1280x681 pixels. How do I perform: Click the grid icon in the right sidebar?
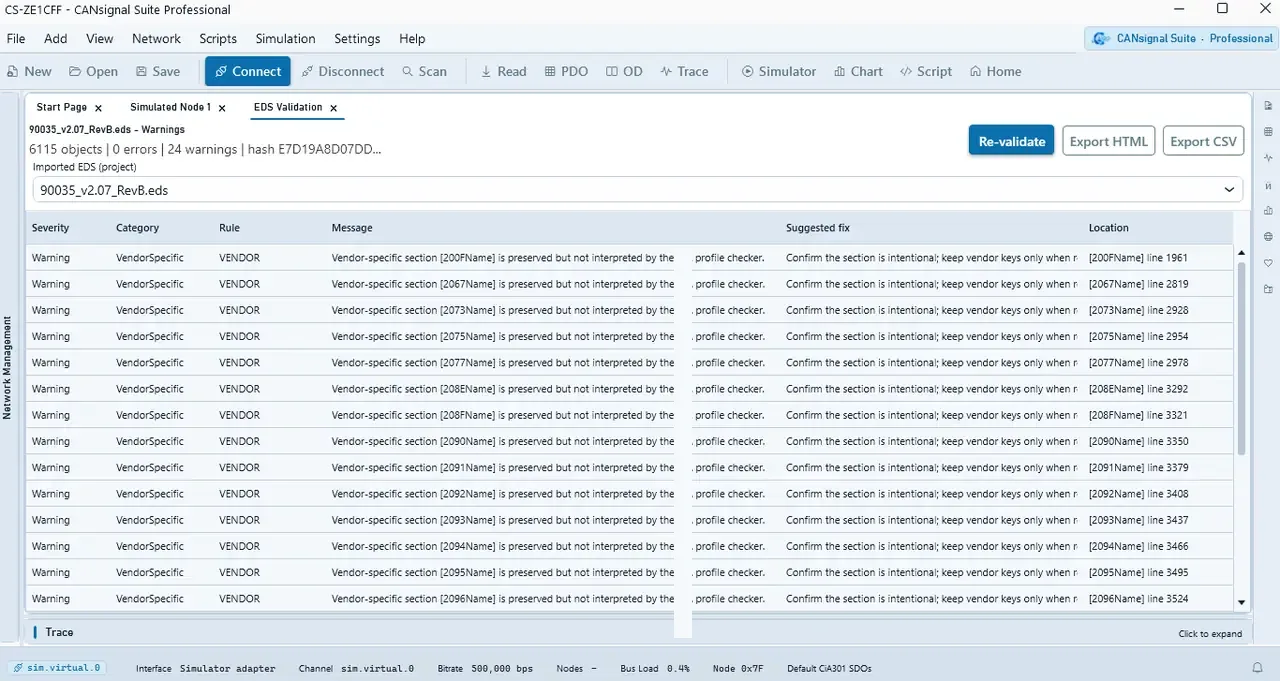click(1268, 132)
